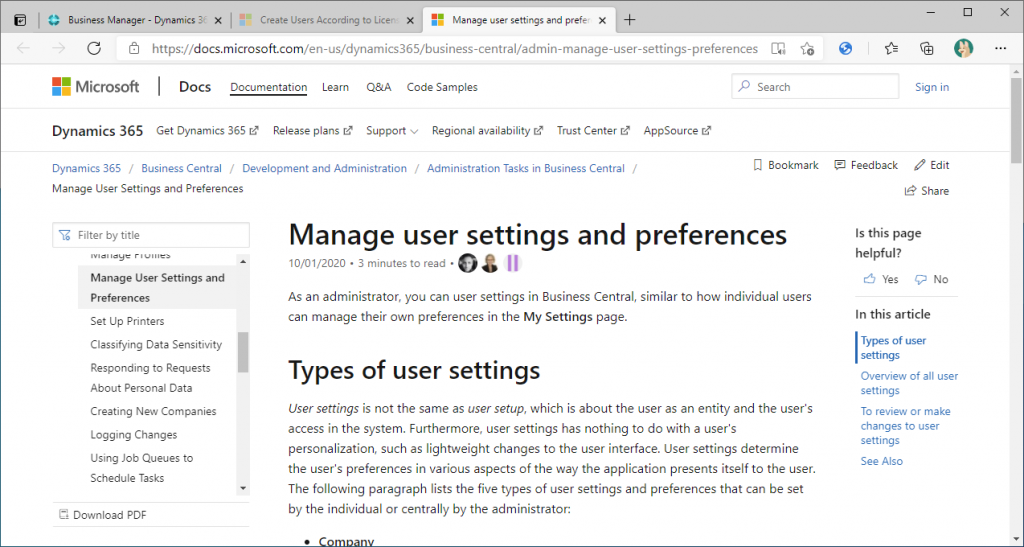Viewport: 1024px width, 547px height.
Task: Open the Learn menu item
Action: pyautogui.click(x=335, y=87)
